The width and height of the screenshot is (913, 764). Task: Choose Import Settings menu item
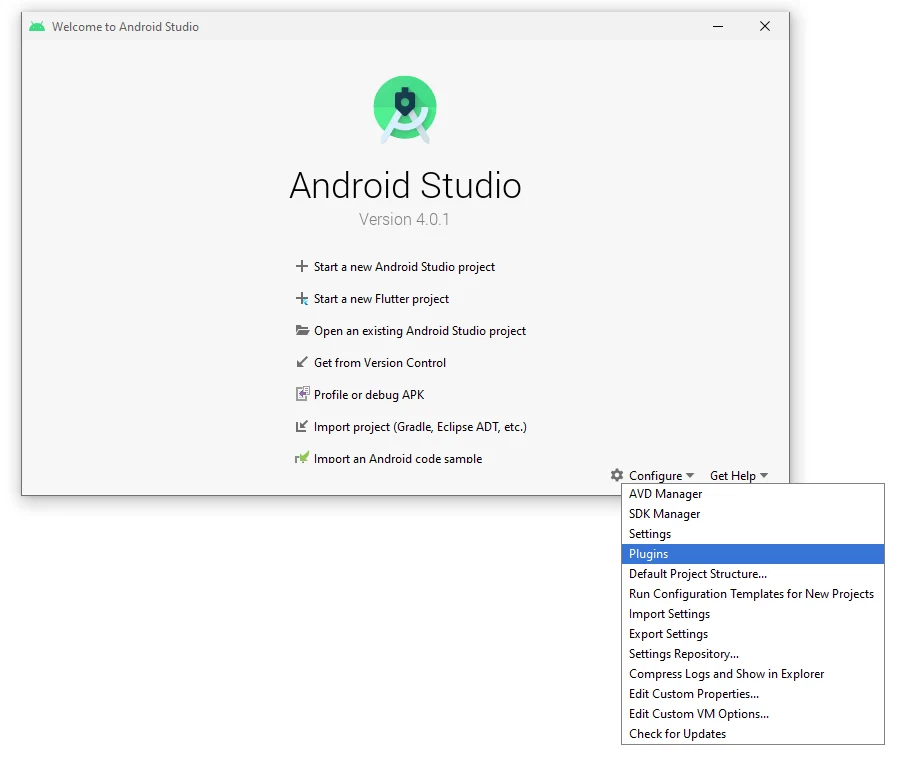[753, 614]
